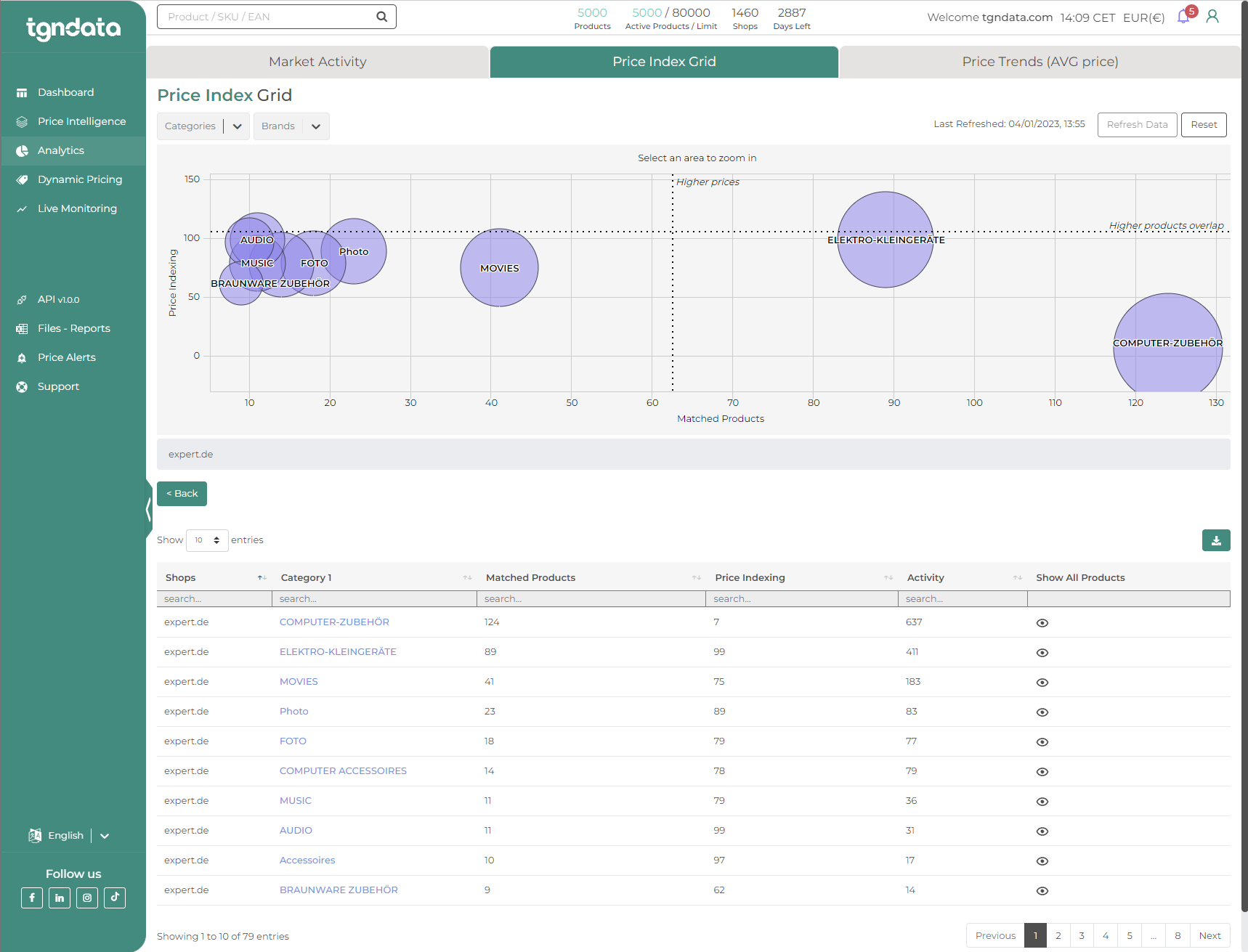Sort by the Shops column arrows

click(x=262, y=578)
